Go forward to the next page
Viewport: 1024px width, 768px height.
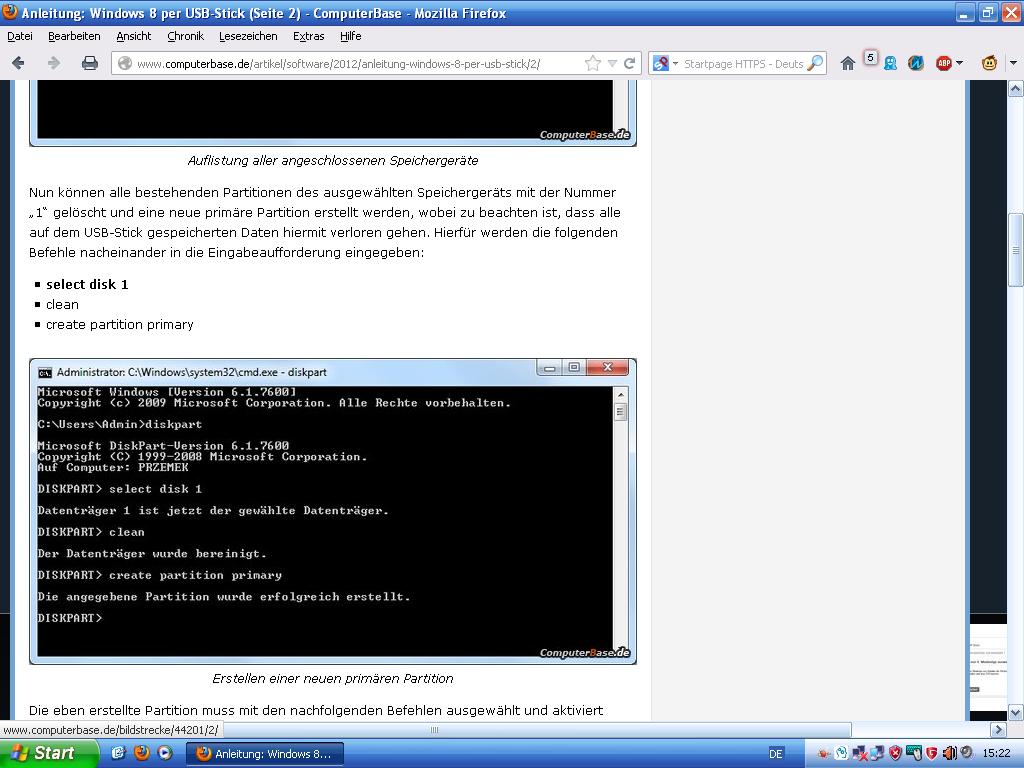pos(54,63)
